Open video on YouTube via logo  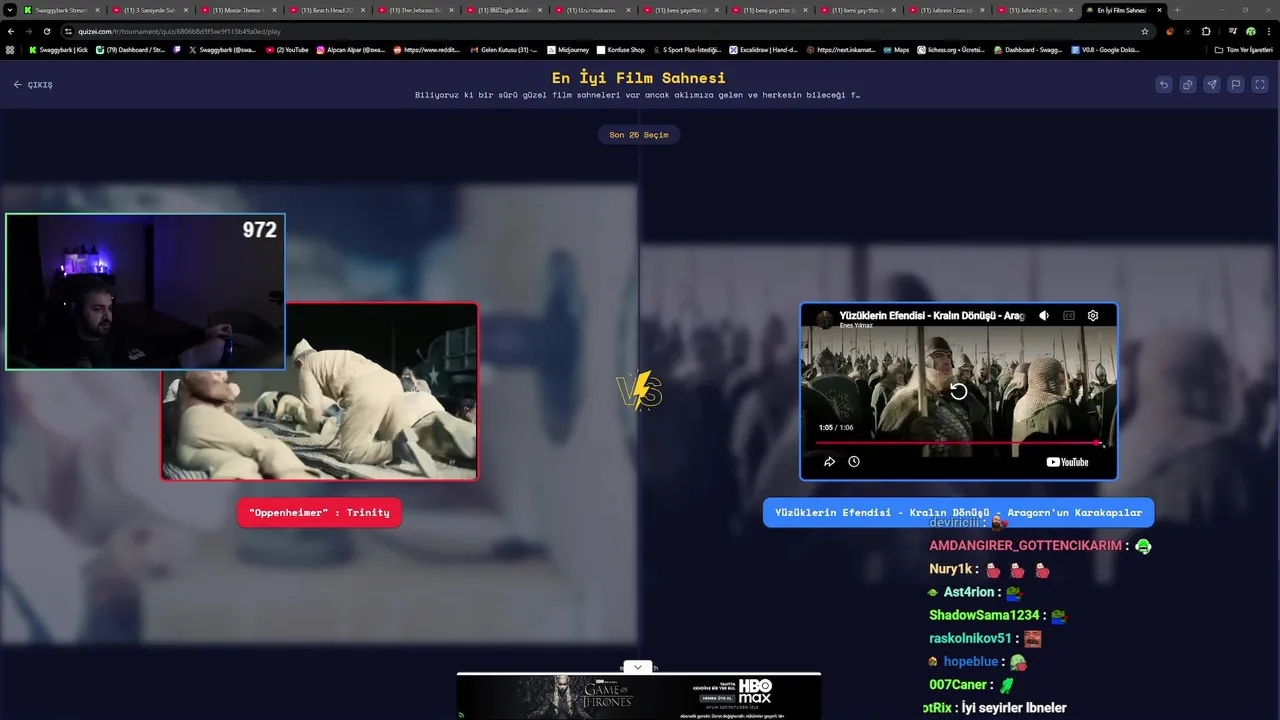1067,462
